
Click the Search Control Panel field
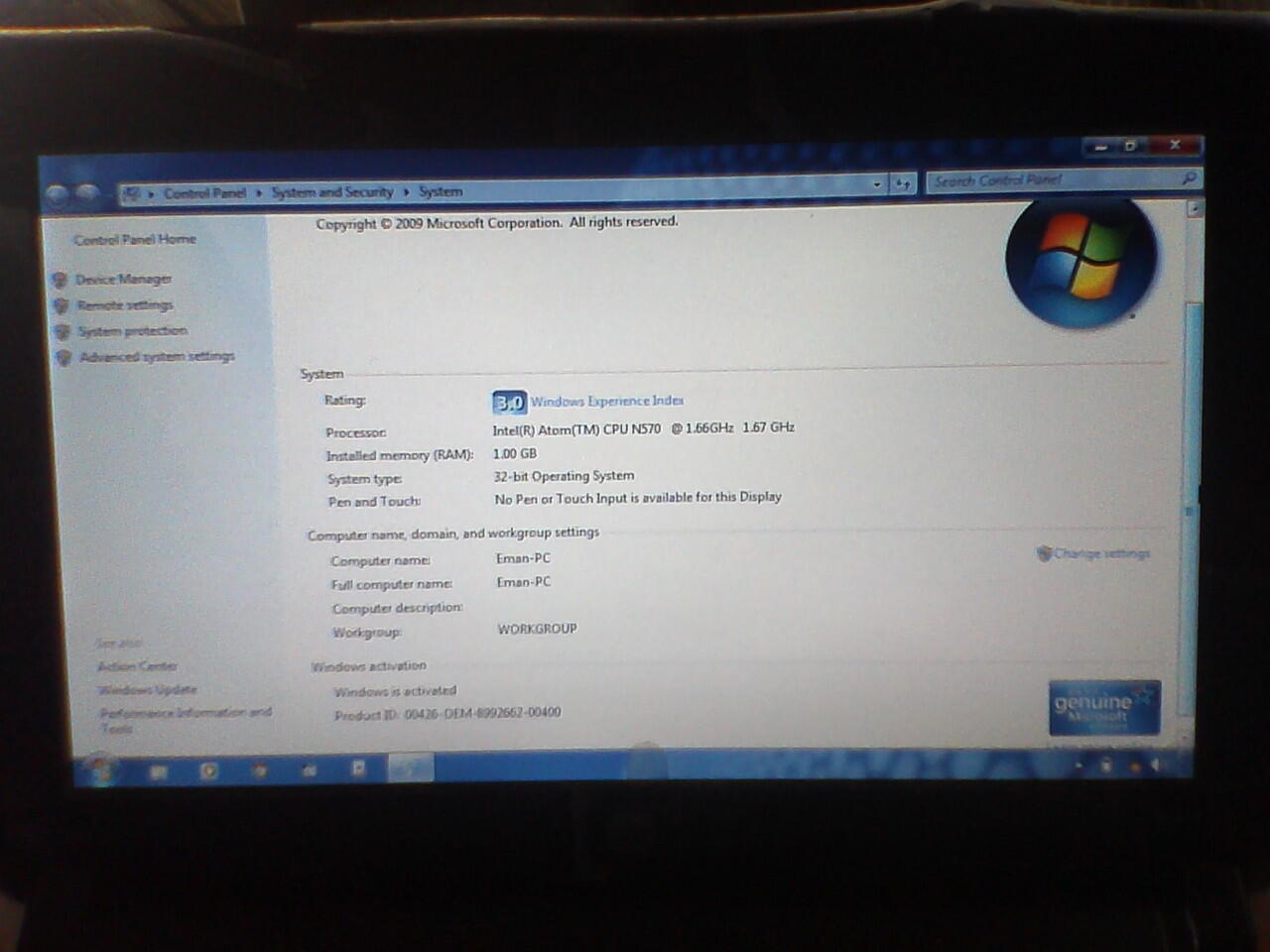pyautogui.click(x=1063, y=180)
